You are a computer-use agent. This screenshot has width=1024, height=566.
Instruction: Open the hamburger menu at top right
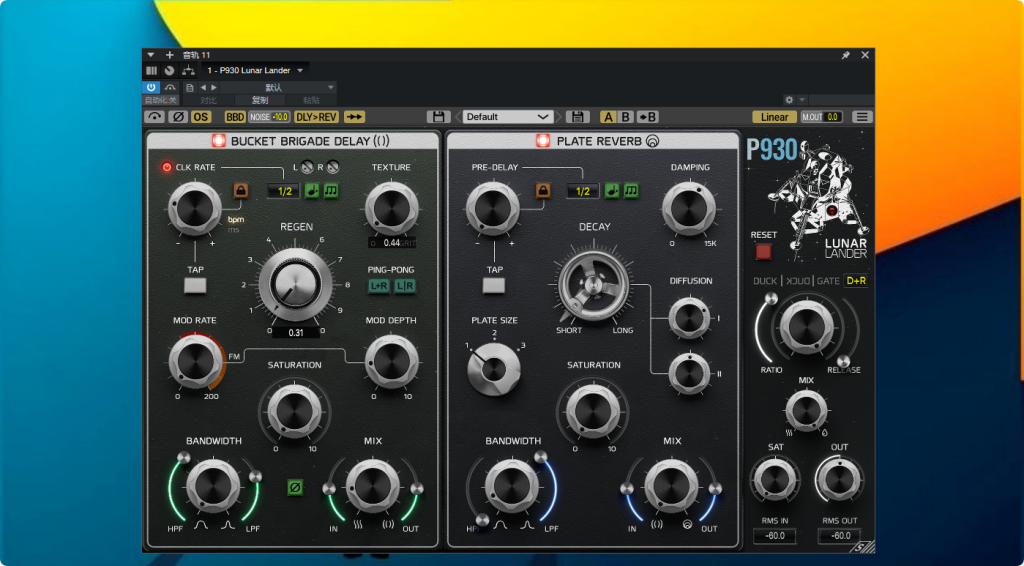pos(862,117)
